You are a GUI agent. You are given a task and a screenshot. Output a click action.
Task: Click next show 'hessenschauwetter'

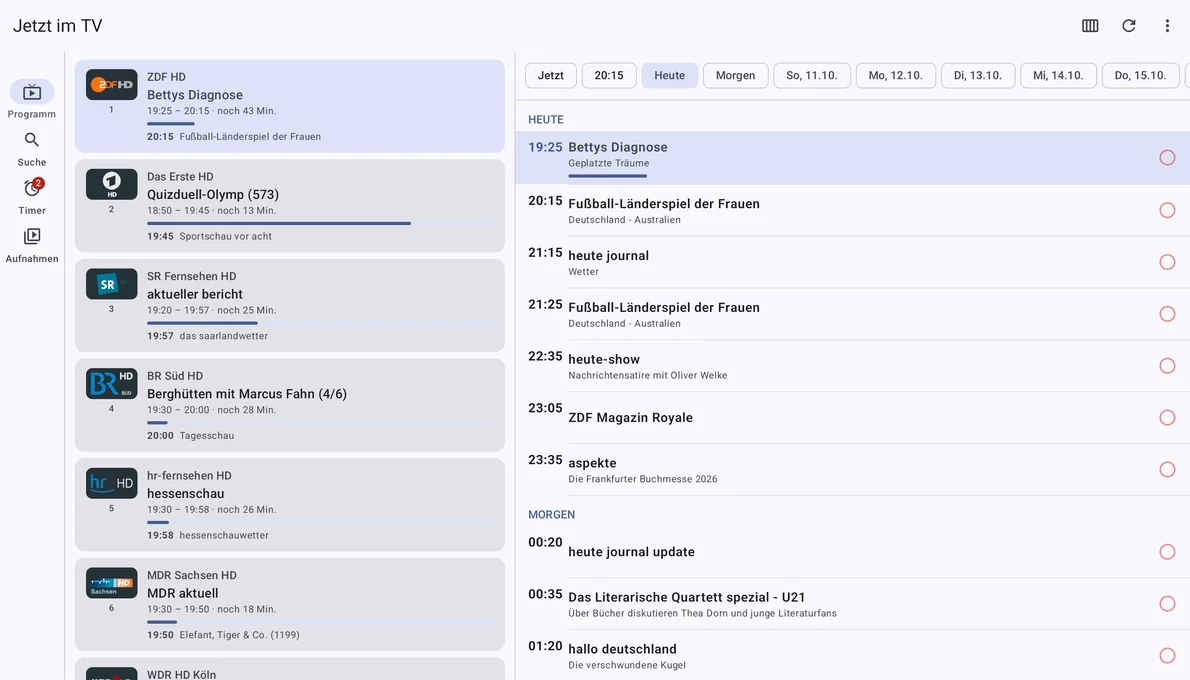pos(224,535)
